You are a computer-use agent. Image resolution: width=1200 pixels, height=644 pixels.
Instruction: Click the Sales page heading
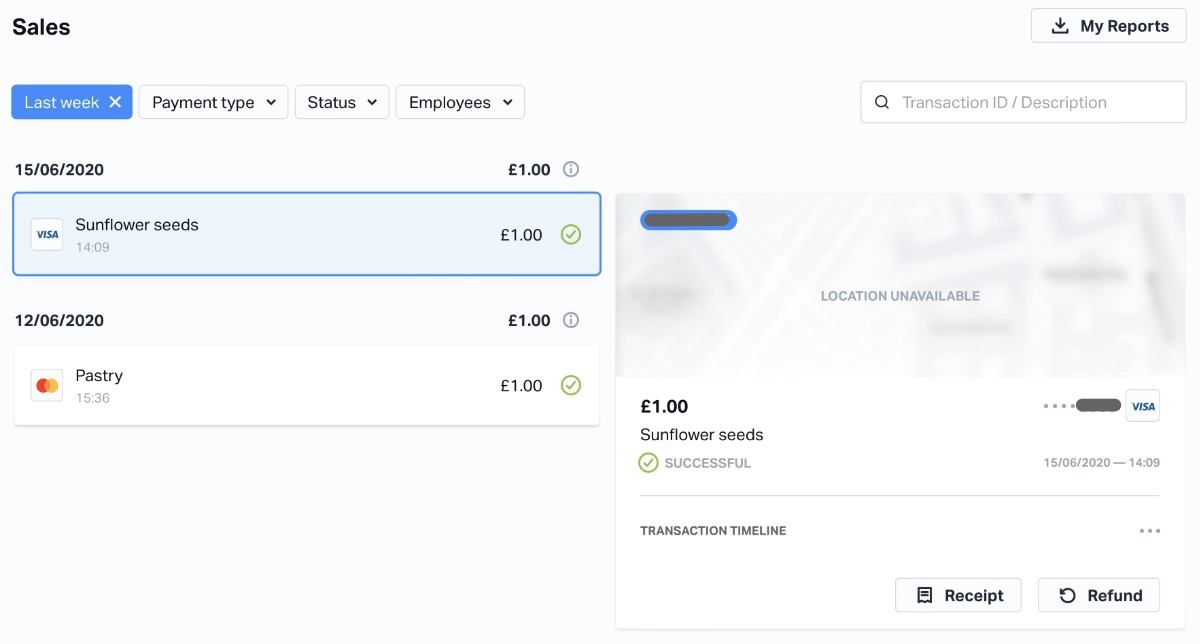(41, 27)
